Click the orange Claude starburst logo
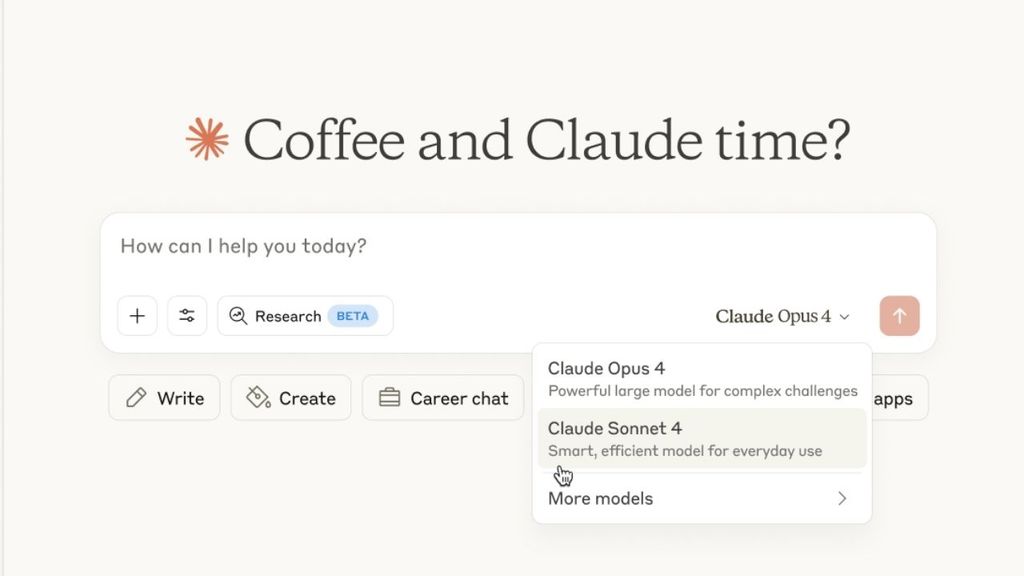 pos(208,139)
